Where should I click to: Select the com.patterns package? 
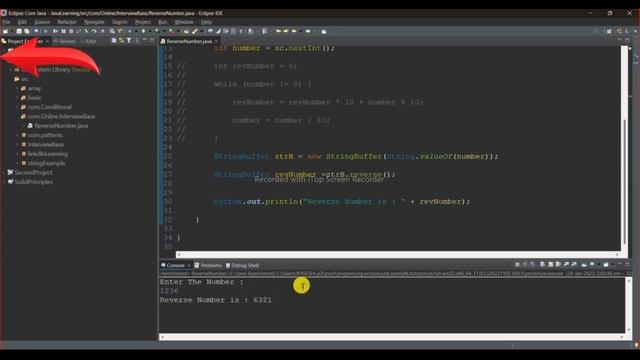(x=42, y=135)
